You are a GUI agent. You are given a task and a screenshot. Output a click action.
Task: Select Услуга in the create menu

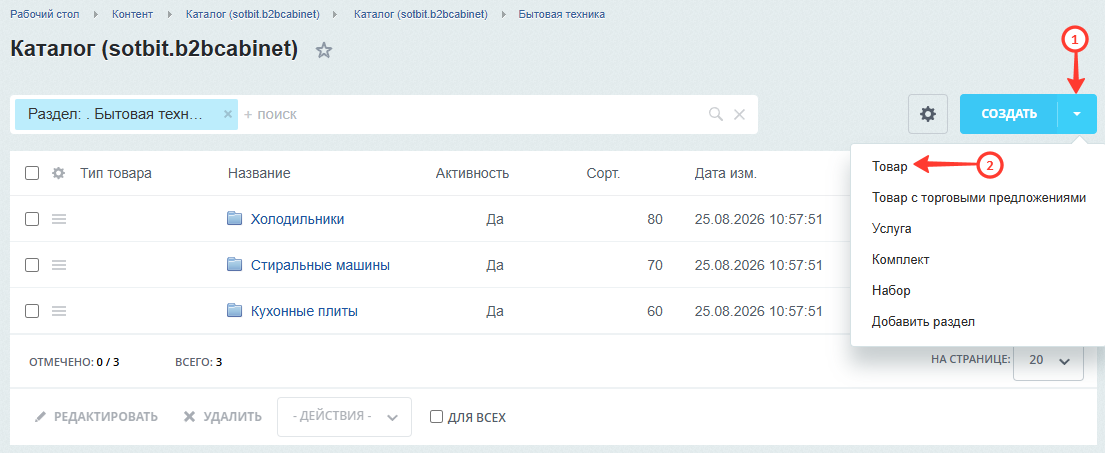pyautogui.click(x=891, y=229)
